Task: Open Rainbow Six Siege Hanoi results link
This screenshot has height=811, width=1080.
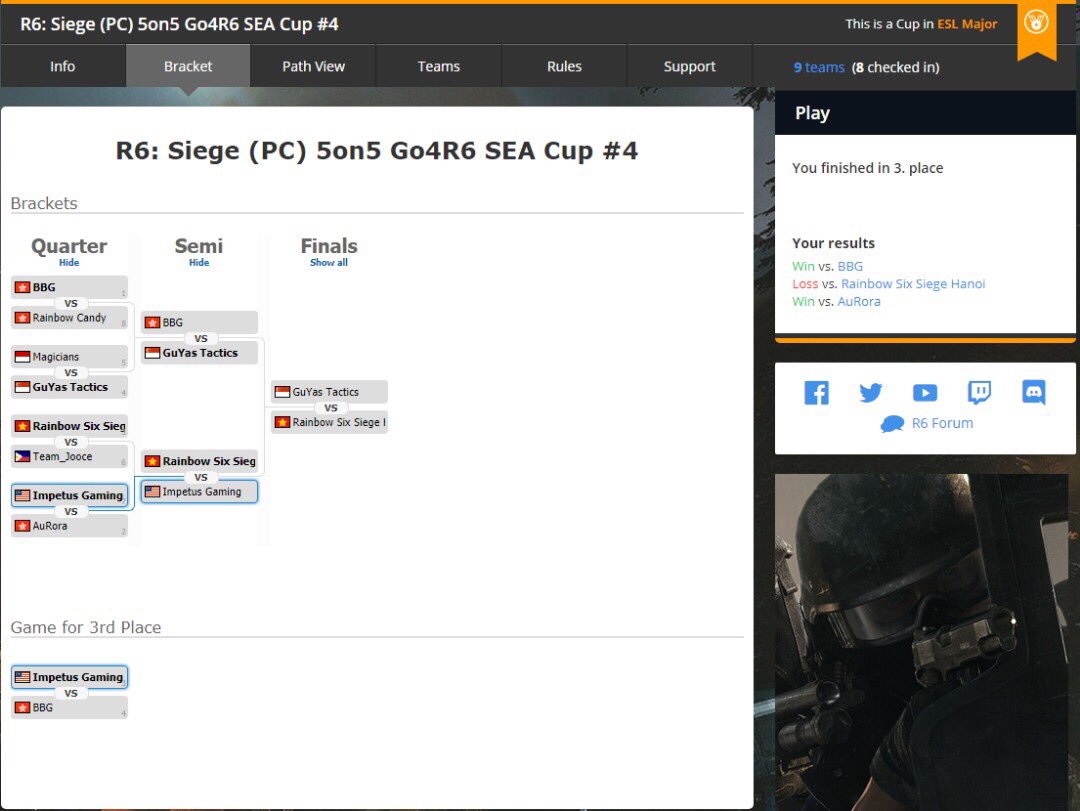Action: [x=913, y=284]
